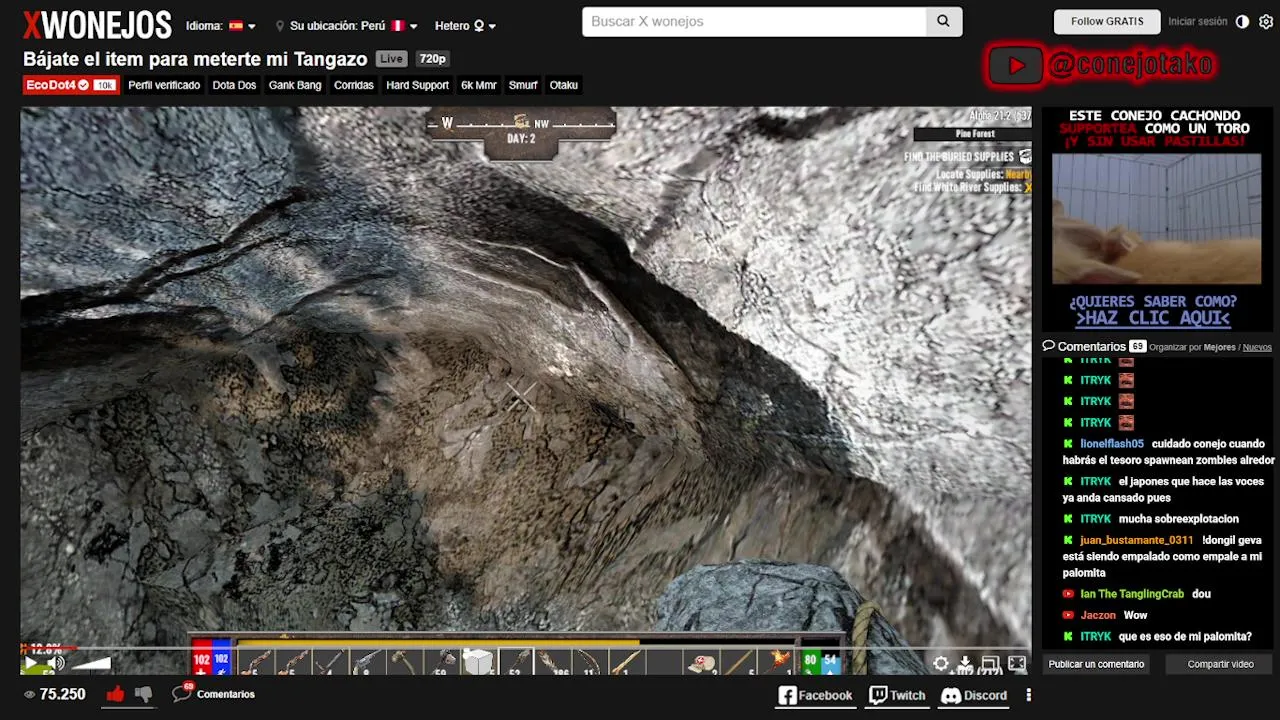
Task: Open the three-dot more options menu
Action: [x=1028, y=695]
